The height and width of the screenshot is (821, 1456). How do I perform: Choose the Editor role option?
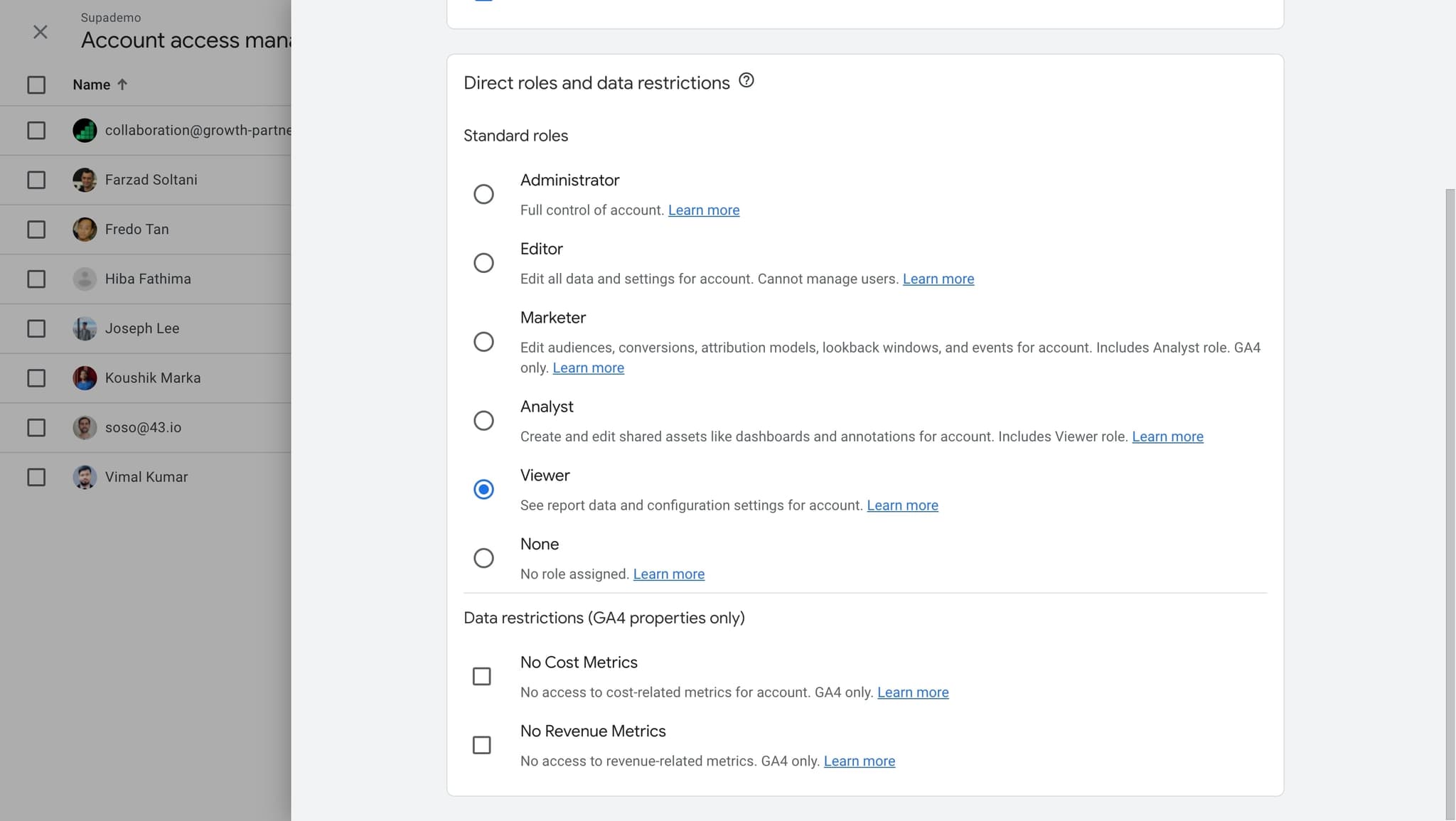click(483, 263)
